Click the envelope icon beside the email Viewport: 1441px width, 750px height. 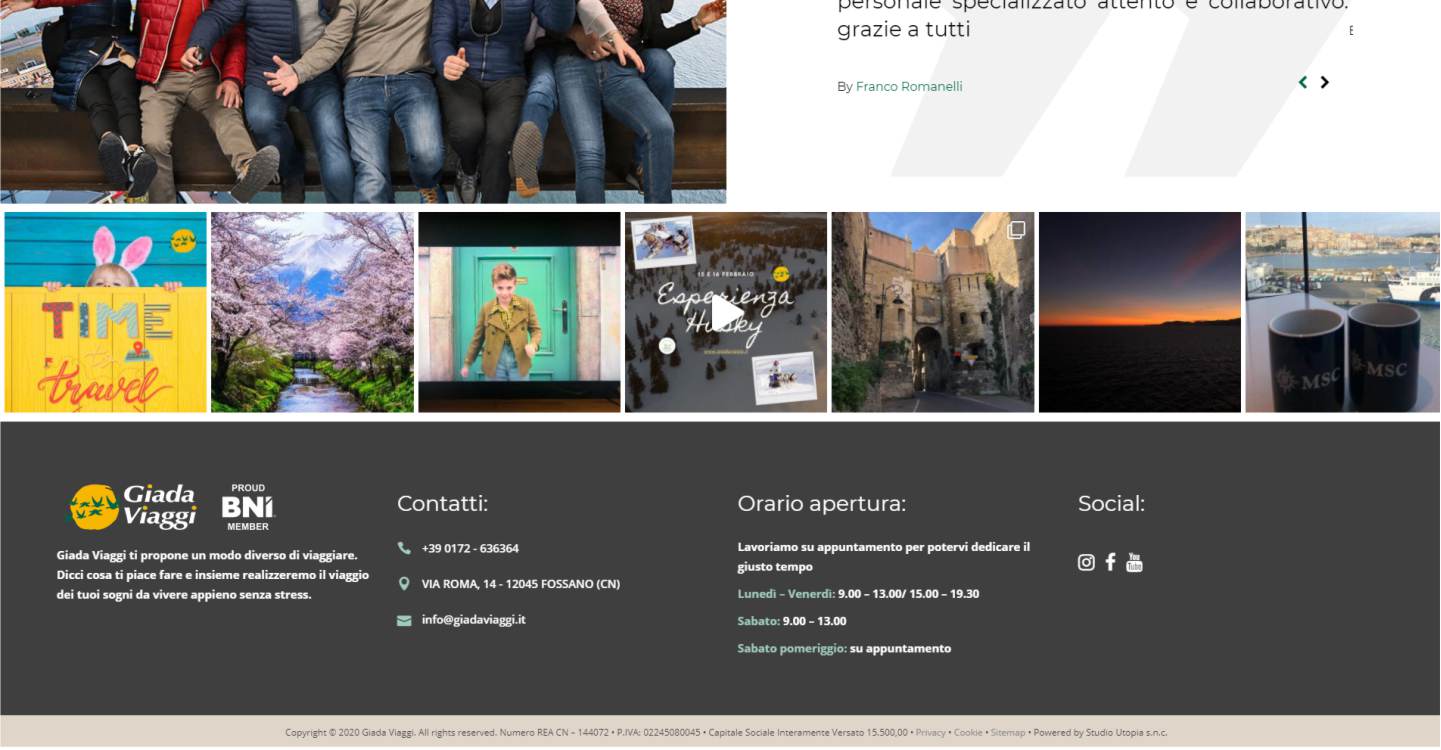[404, 620]
